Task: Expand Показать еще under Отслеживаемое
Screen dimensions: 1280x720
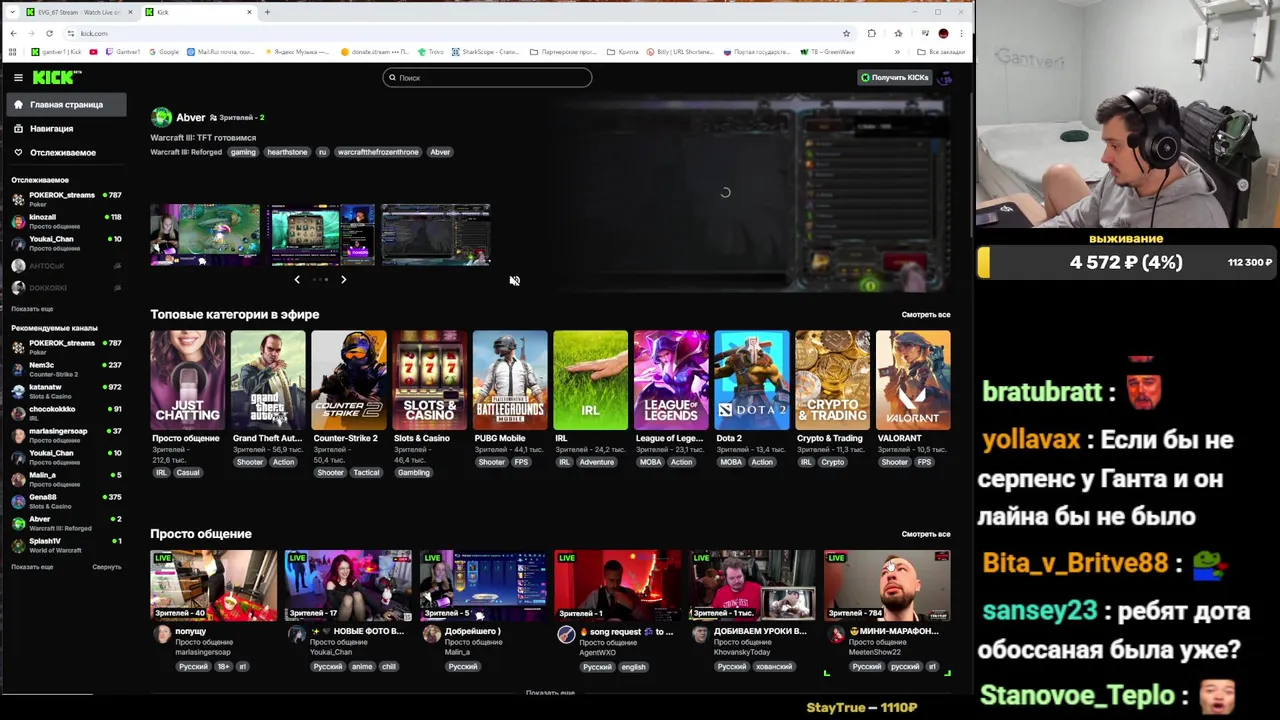Action: [32, 309]
